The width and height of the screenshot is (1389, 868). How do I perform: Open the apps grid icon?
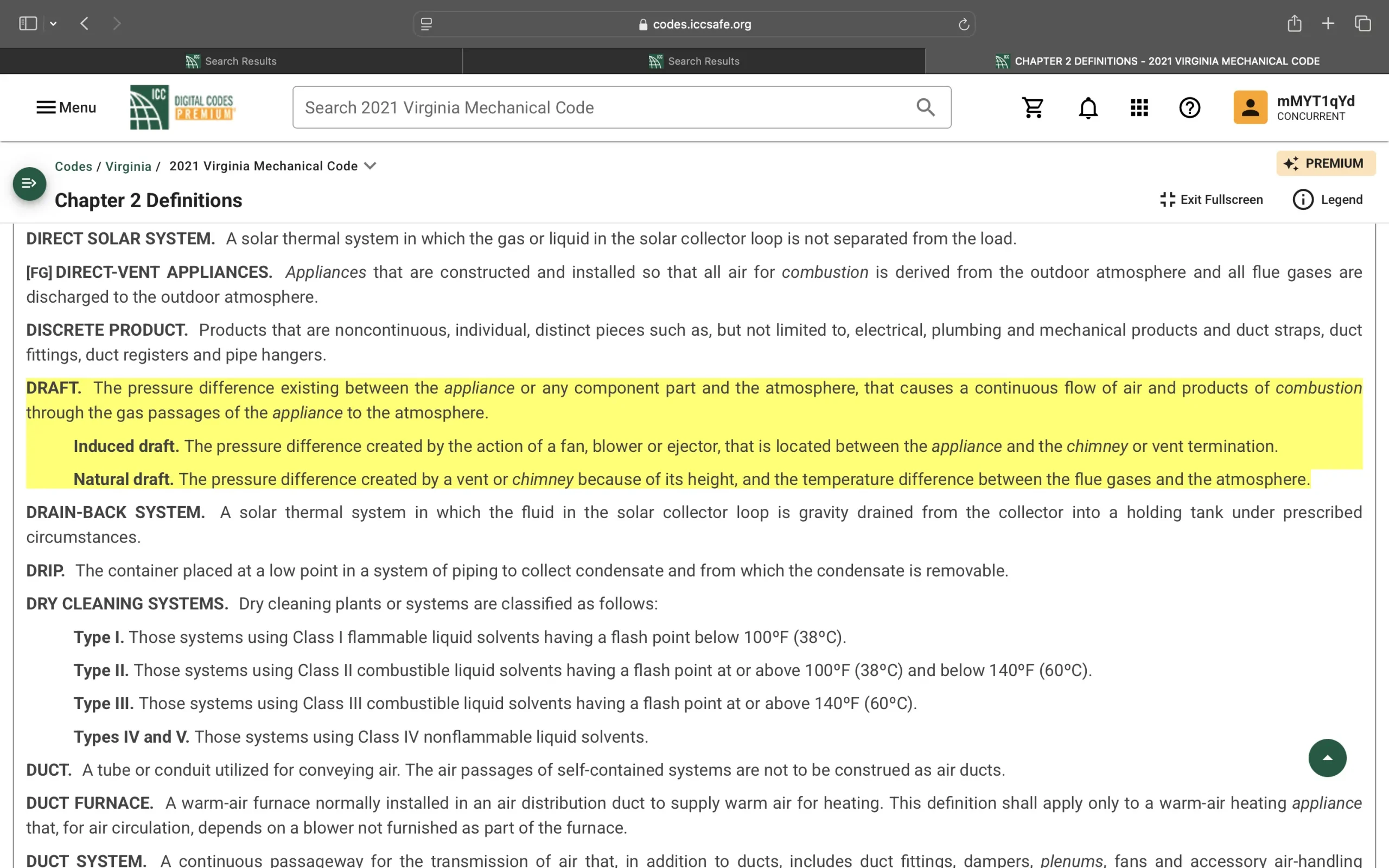[1139, 107]
